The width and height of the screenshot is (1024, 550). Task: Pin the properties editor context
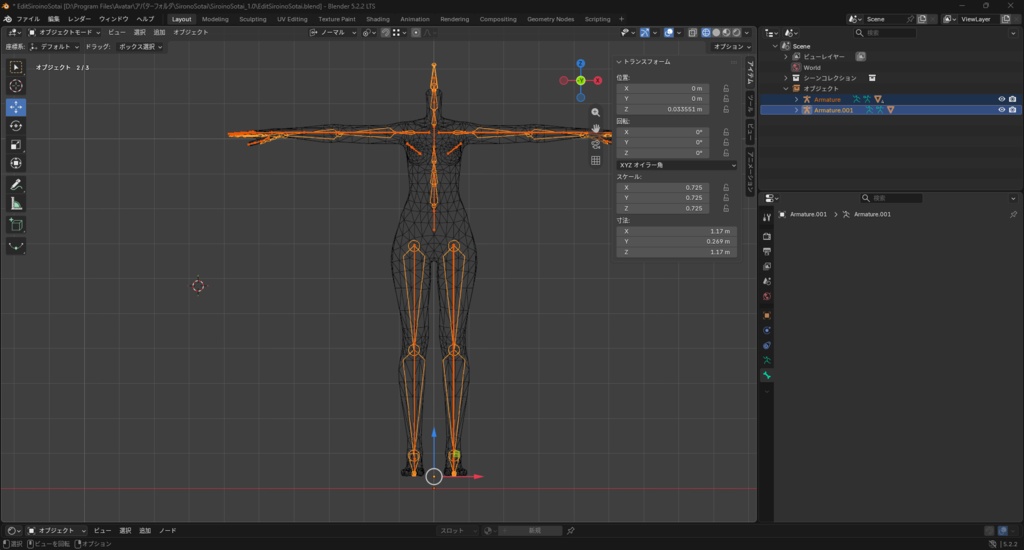coord(1013,214)
